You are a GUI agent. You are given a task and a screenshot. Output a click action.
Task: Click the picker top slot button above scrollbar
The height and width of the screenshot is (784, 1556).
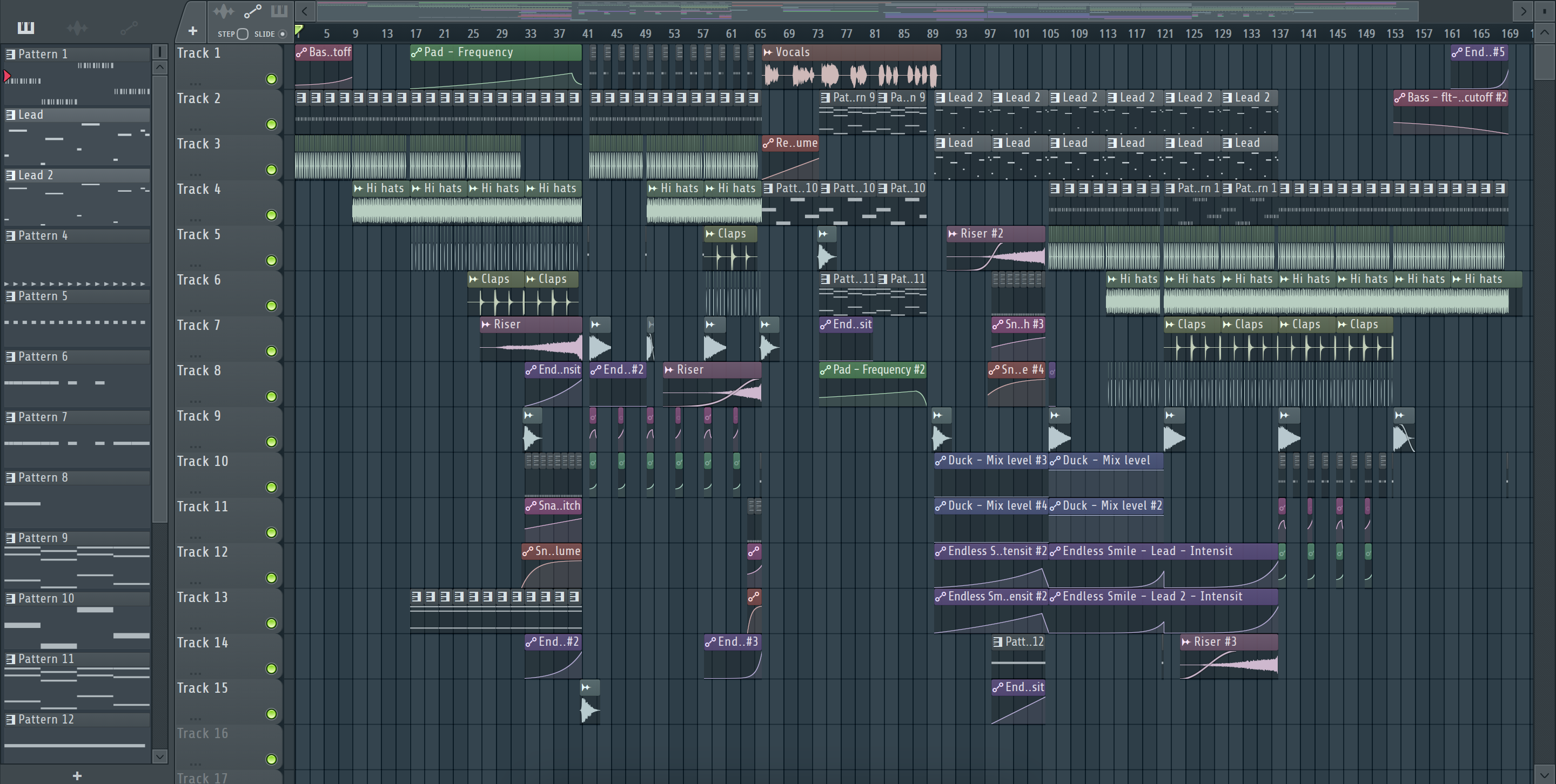[159, 52]
